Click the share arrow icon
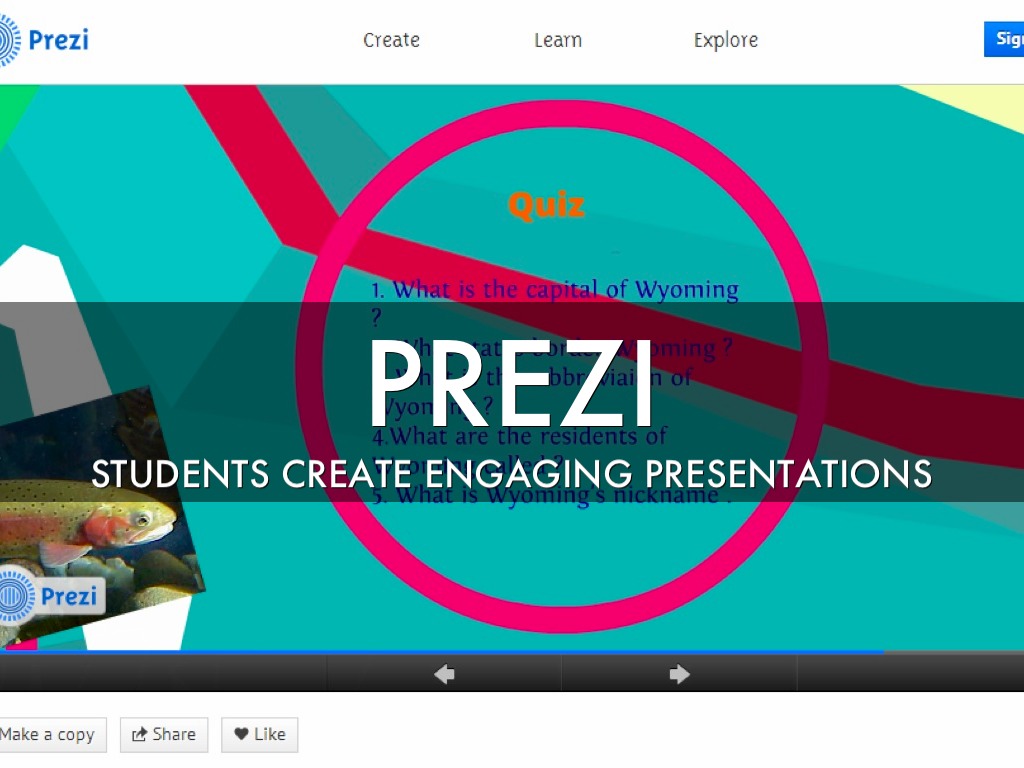Viewport: 1024px width, 768px height. (x=139, y=735)
